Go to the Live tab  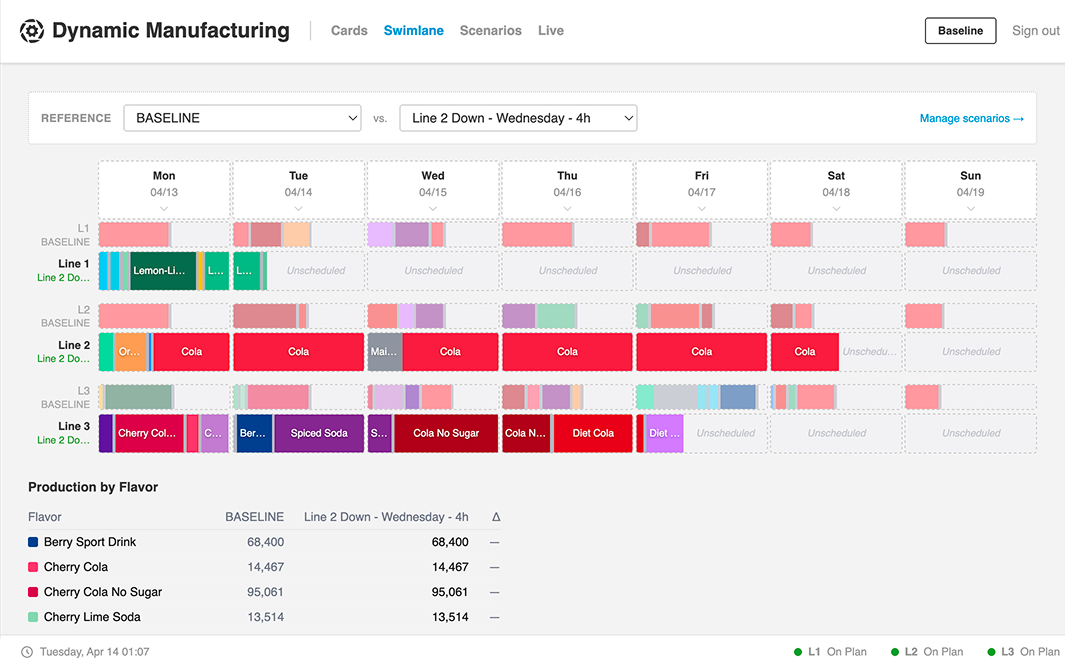(x=551, y=31)
